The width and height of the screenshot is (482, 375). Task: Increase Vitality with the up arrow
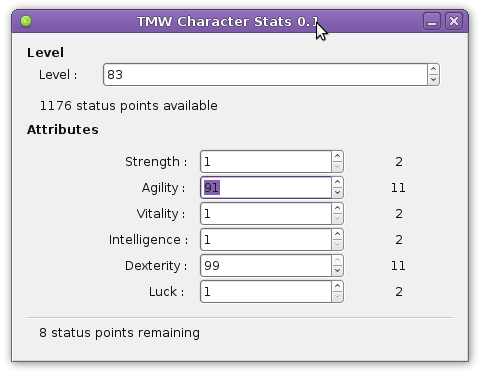point(337,208)
